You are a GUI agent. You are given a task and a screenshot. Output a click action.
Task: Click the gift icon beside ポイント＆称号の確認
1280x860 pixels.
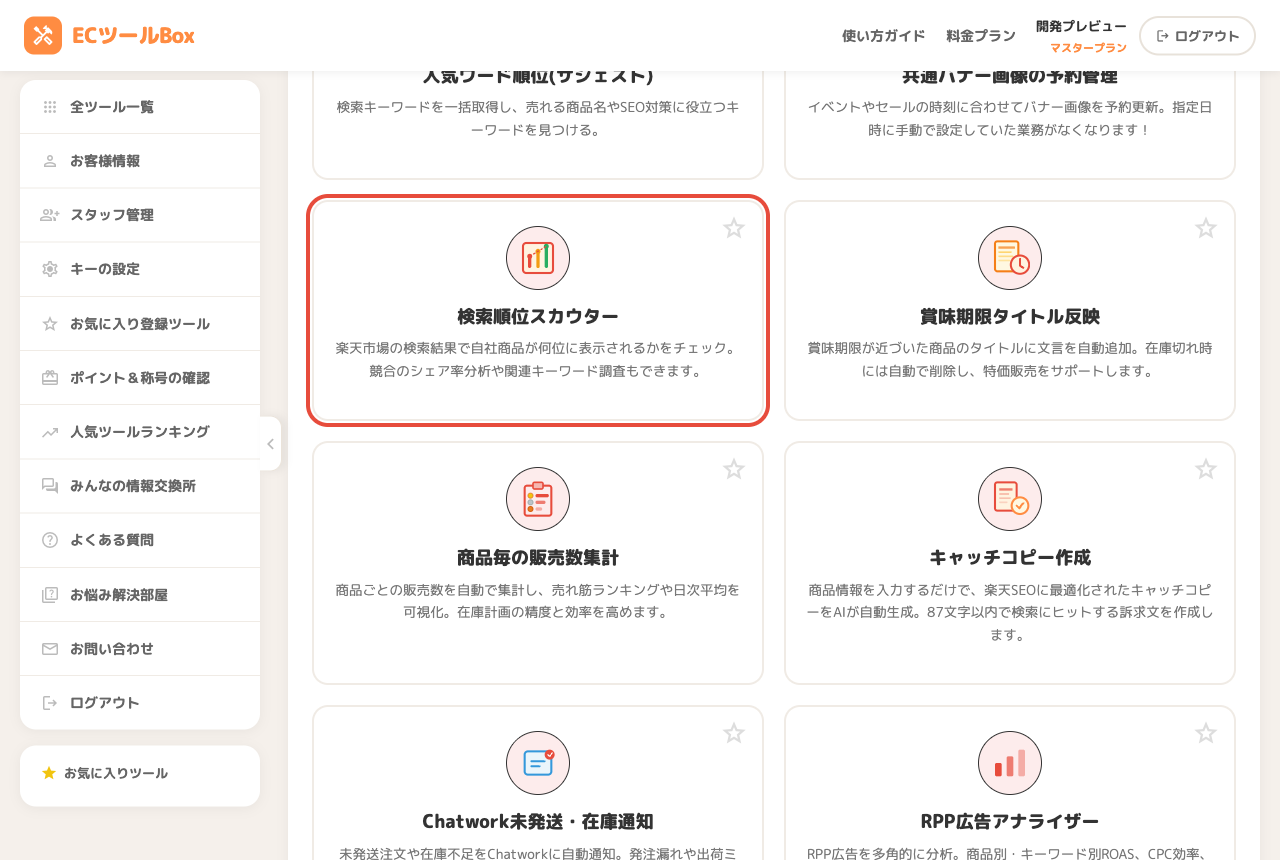click(x=50, y=378)
